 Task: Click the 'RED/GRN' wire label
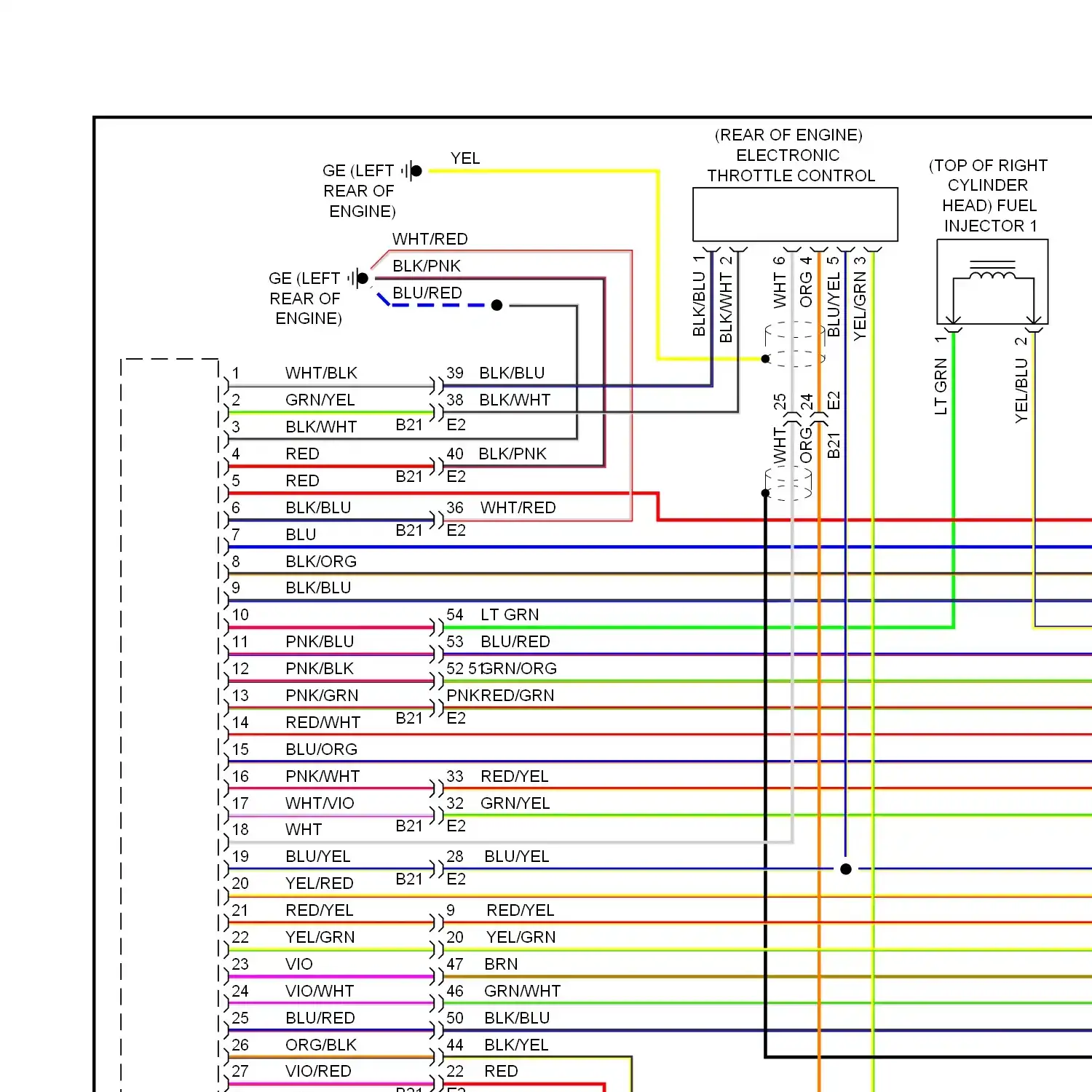tap(516, 695)
